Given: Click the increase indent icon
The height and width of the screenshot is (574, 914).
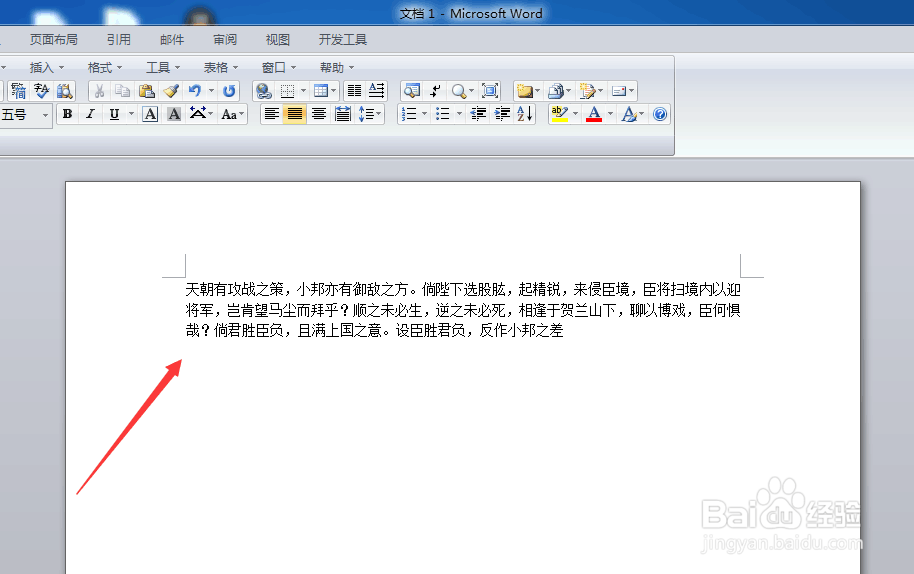Looking at the screenshot, I should 502,114.
